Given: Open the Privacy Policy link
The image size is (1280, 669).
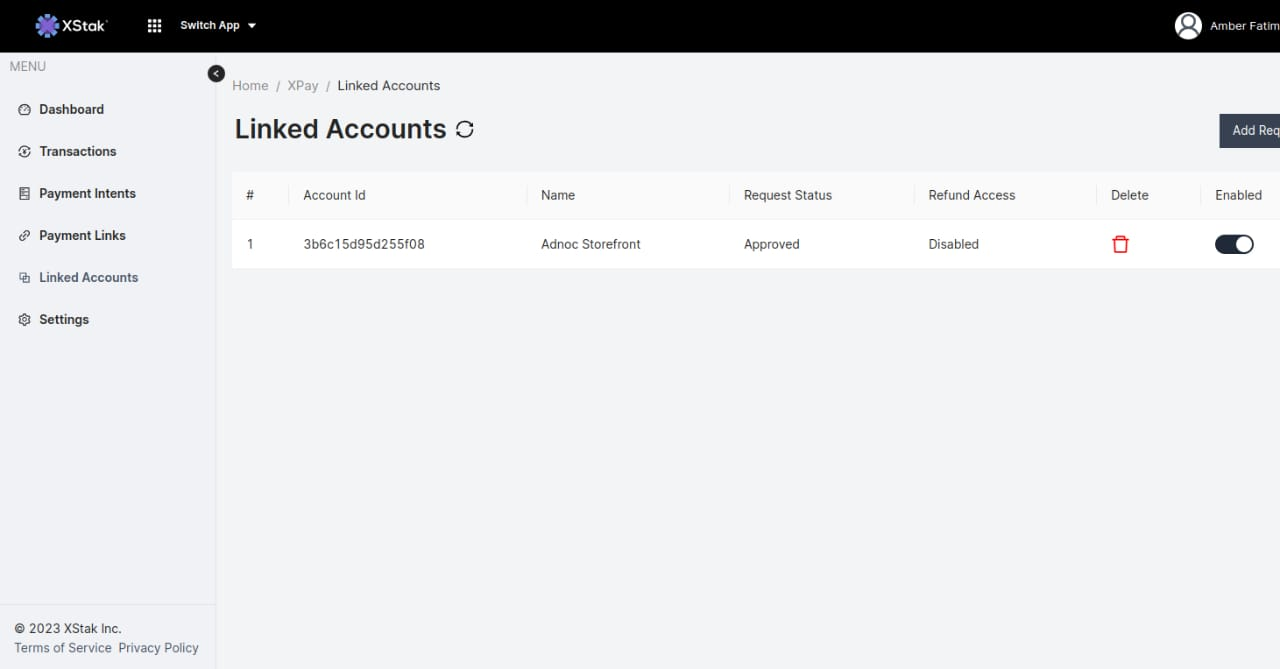Looking at the screenshot, I should [158, 648].
